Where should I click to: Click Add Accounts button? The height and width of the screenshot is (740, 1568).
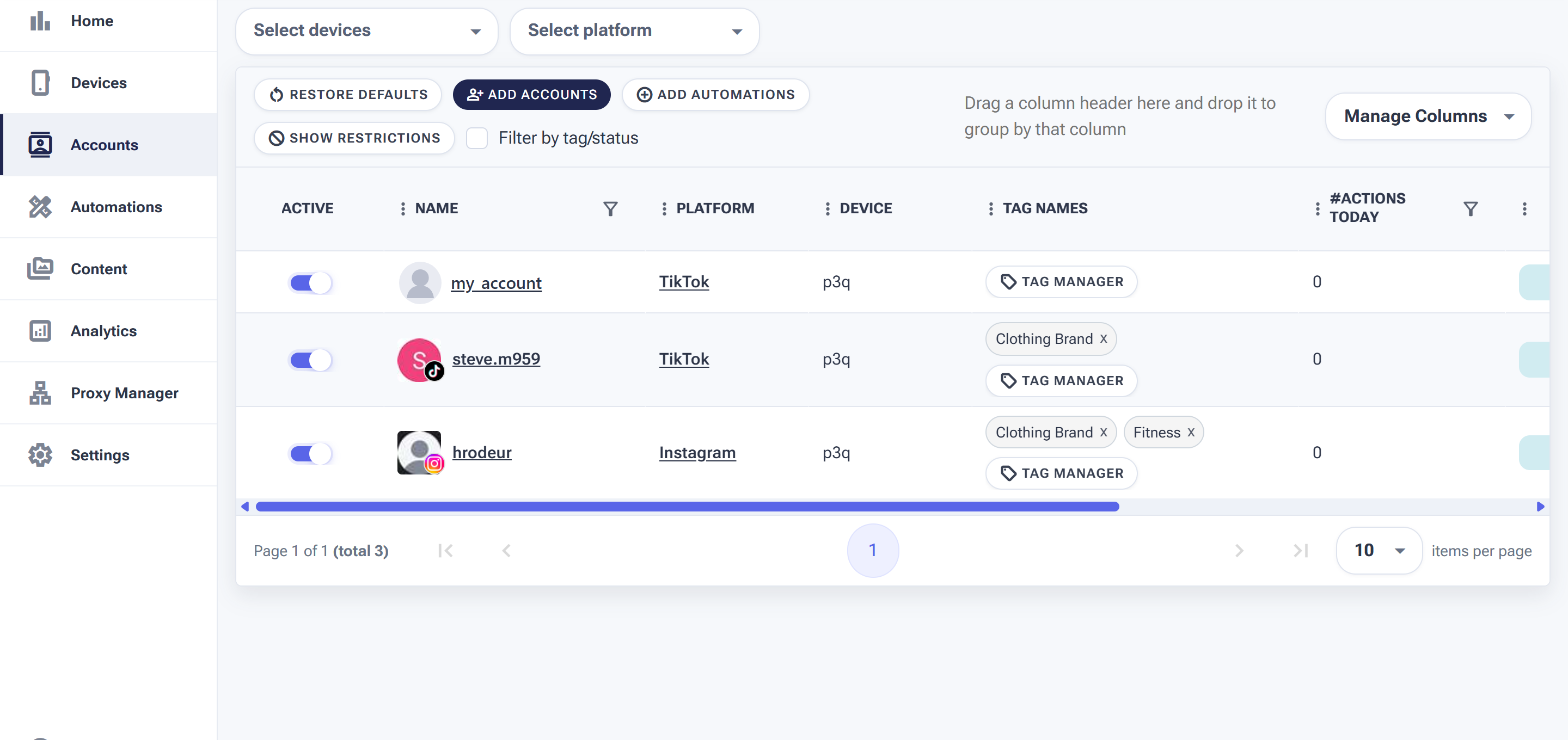[x=531, y=95]
